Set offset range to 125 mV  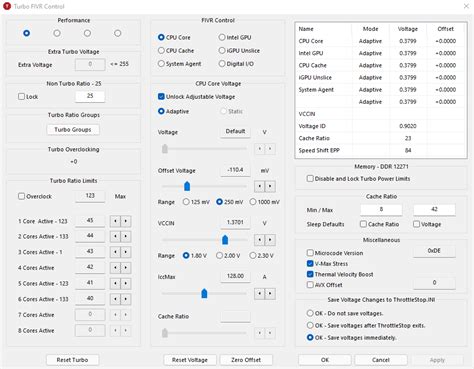pos(196,202)
